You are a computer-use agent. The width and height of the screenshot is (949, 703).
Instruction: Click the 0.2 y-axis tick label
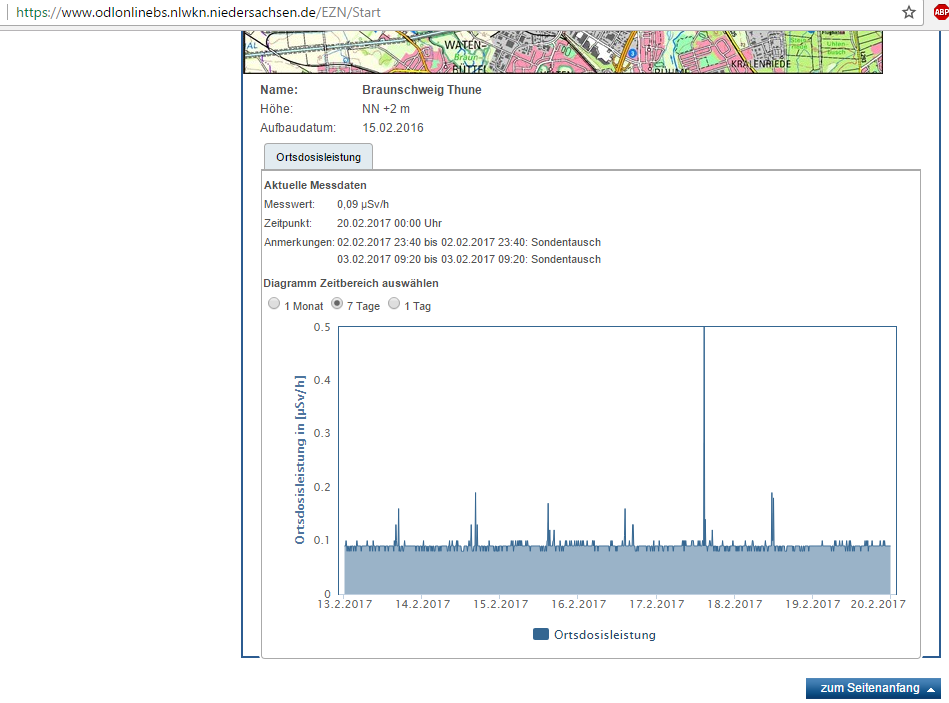322,487
